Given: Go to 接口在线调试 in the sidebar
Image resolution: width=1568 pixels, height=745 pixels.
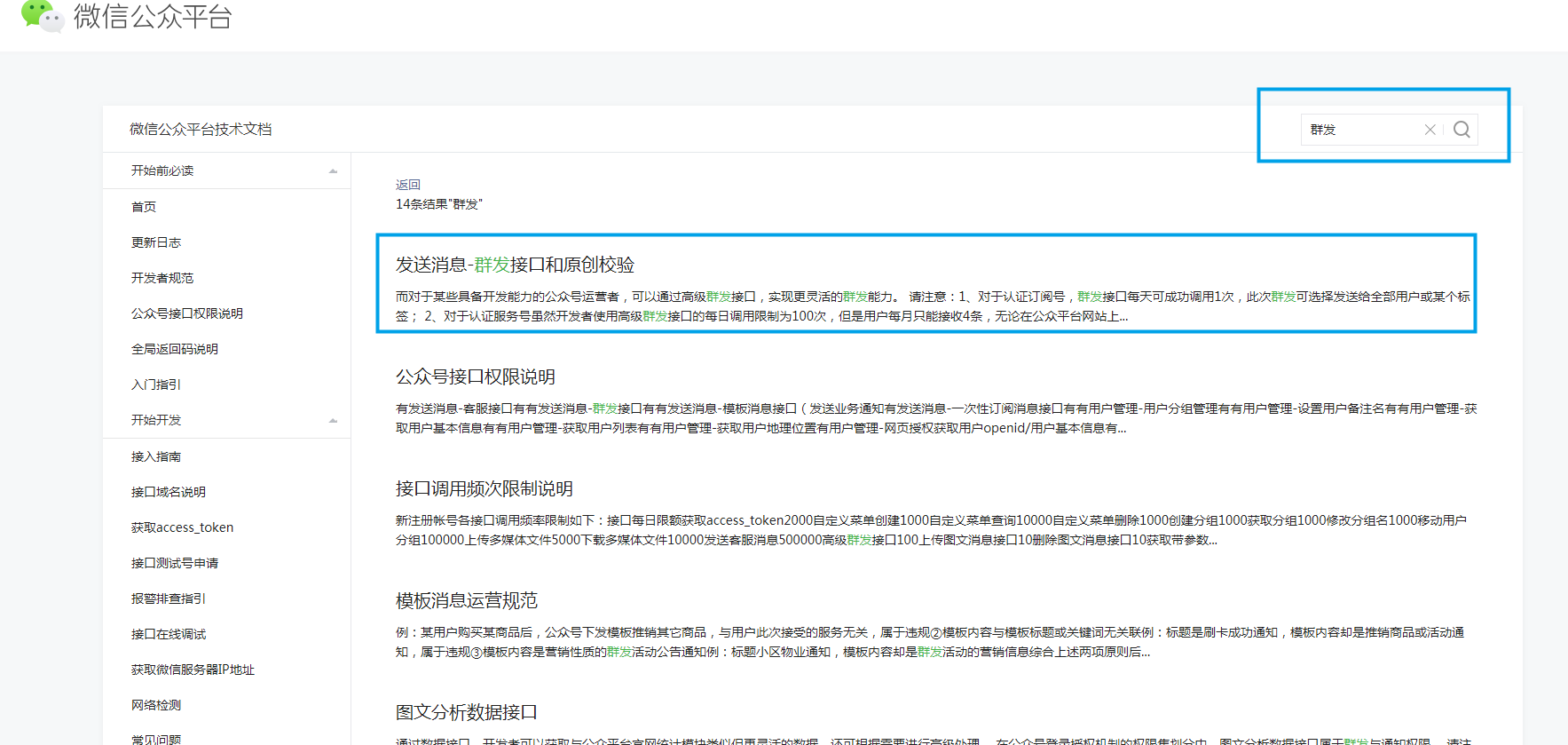Looking at the screenshot, I should pos(169,634).
